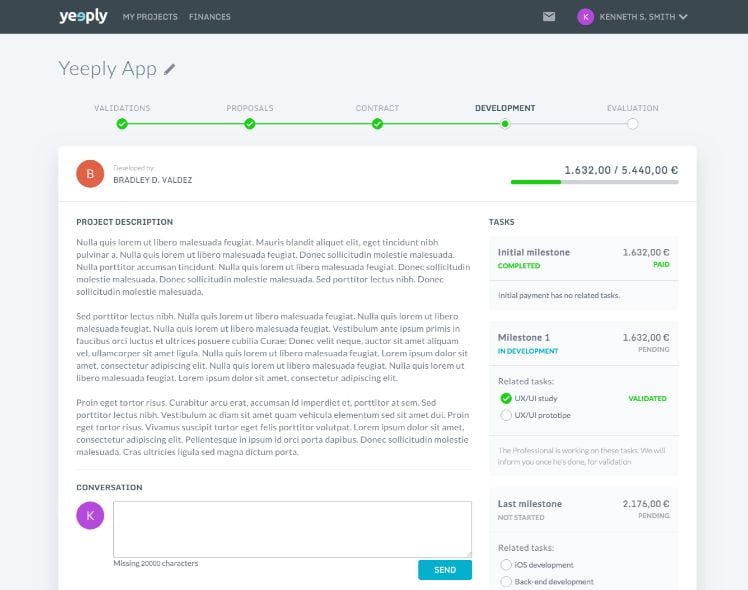Click the pencil icon to edit project name
This screenshot has height=590, width=748.
(x=170, y=69)
